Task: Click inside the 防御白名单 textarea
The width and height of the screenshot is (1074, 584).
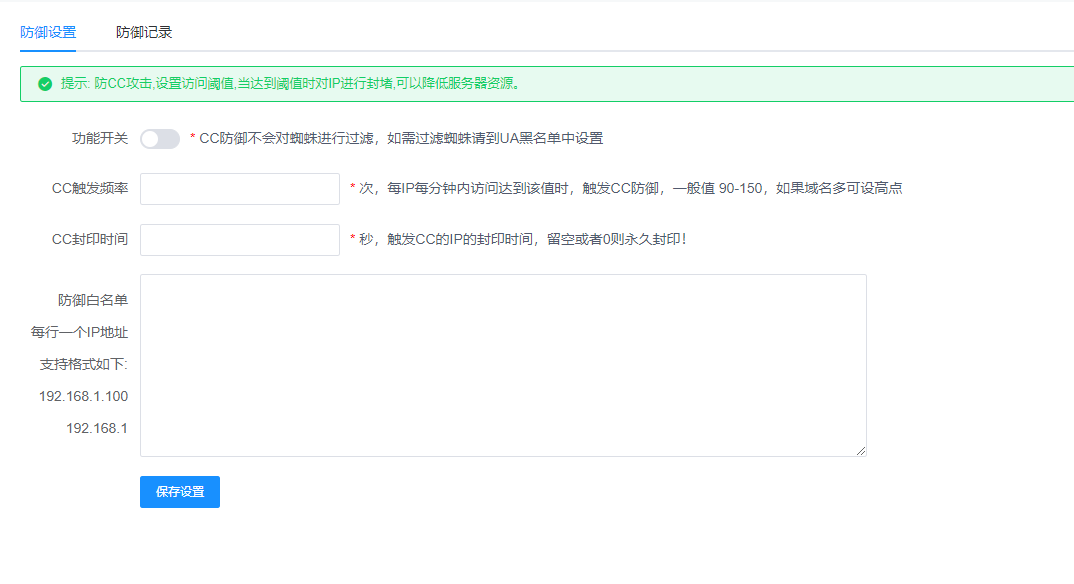Action: tap(503, 366)
